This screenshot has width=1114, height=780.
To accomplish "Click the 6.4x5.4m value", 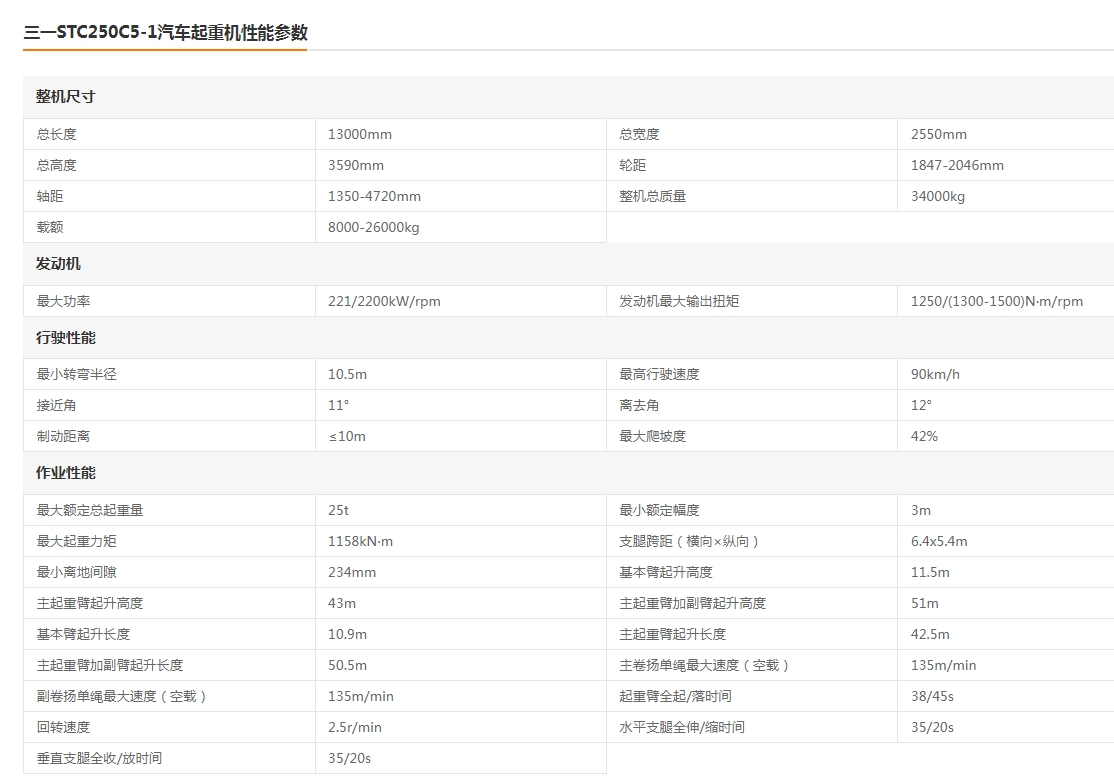I will coord(939,541).
